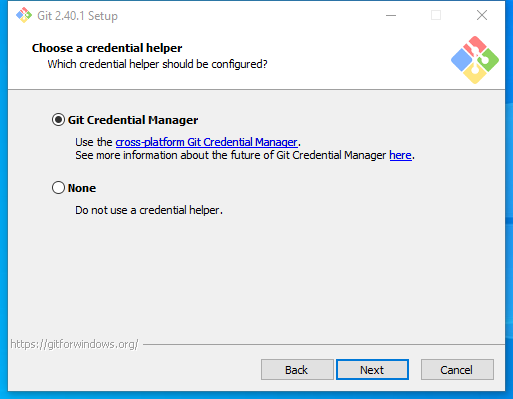This screenshot has height=399, width=513.
Task: Click the large Git logo in the header
Action: [x=475, y=60]
